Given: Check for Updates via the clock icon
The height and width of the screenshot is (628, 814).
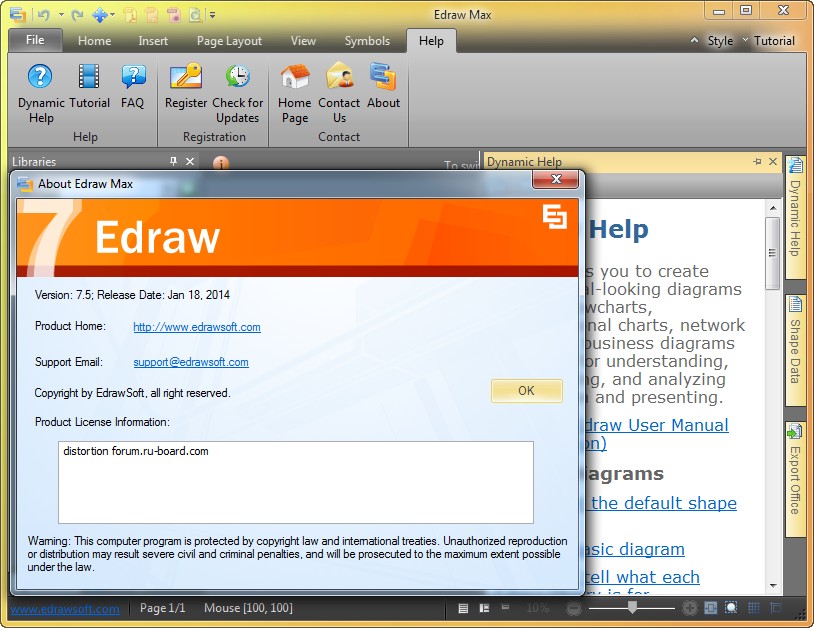Looking at the screenshot, I should 237,93.
